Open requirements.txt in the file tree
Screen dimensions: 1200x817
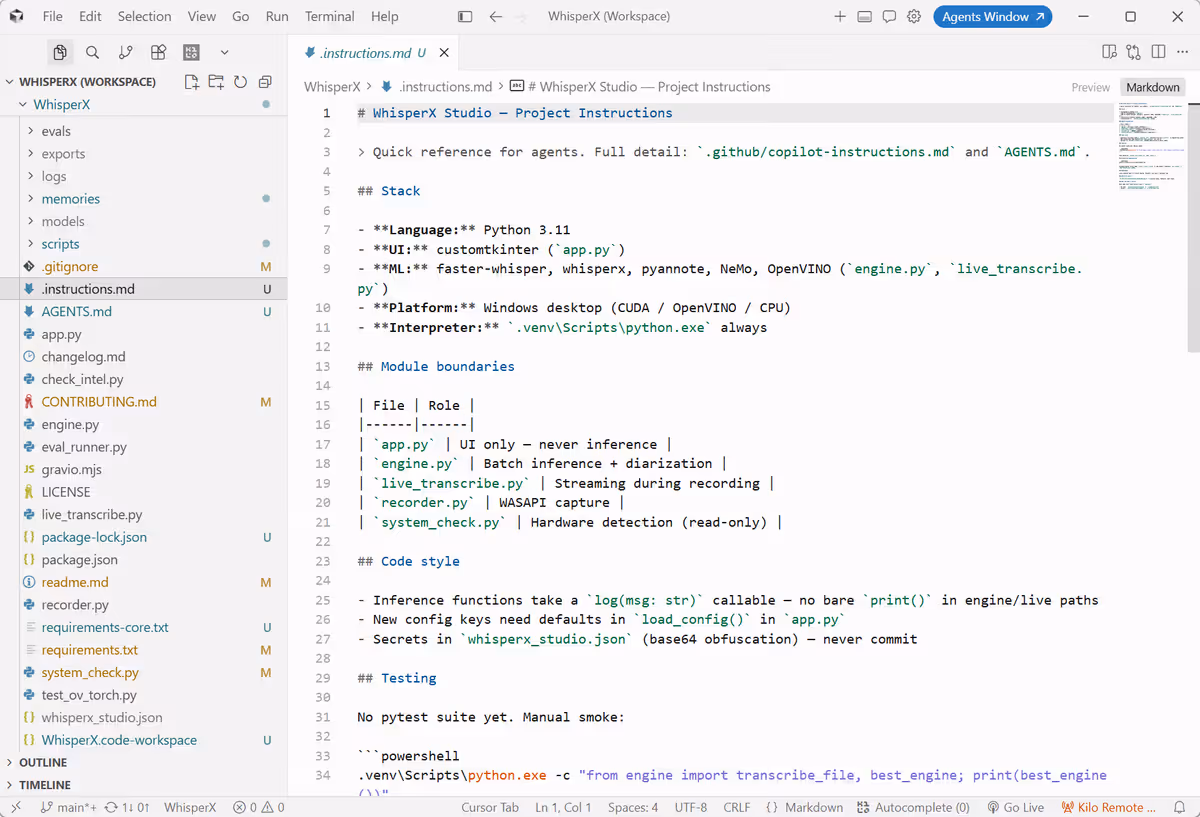coord(143,650)
